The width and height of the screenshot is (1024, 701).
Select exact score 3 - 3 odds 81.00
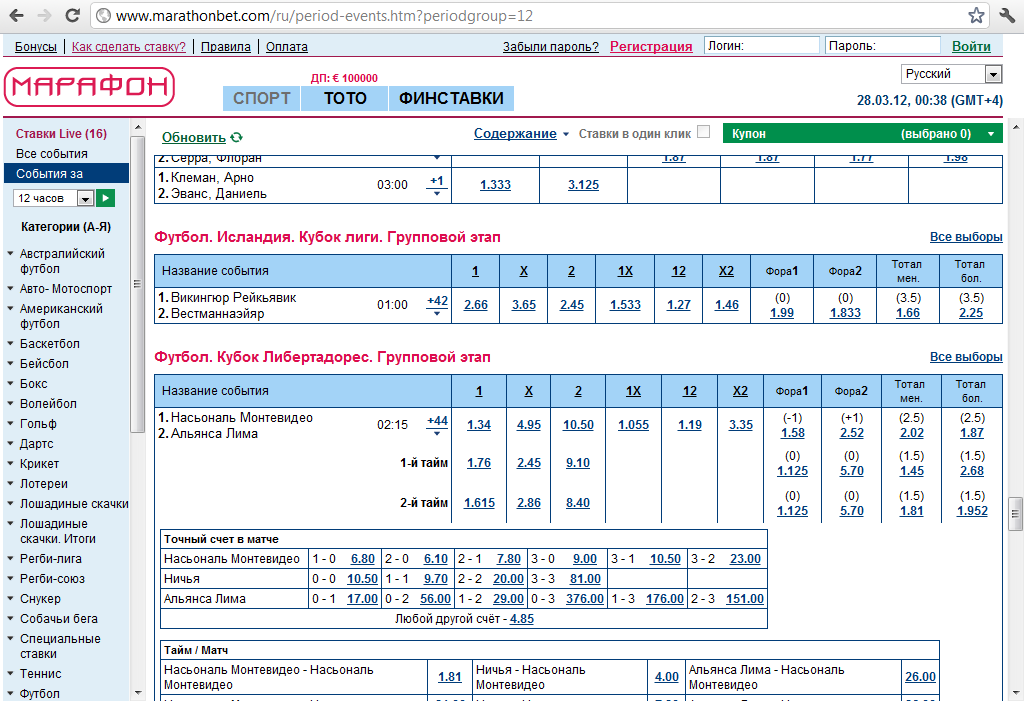(585, 579)
